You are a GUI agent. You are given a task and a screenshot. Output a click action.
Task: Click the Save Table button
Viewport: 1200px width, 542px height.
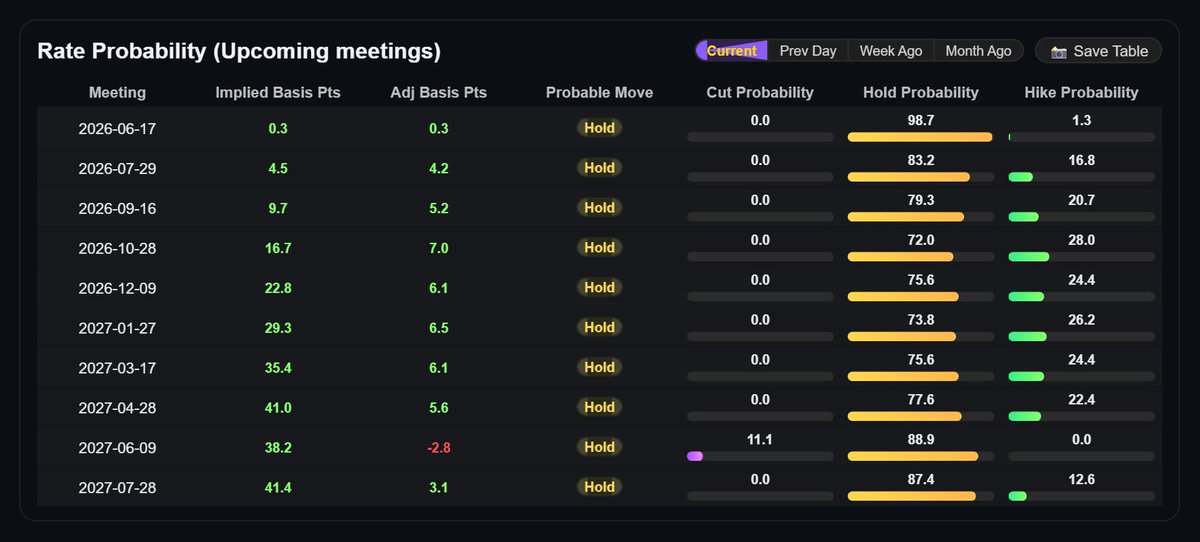tap(1098, 51)
